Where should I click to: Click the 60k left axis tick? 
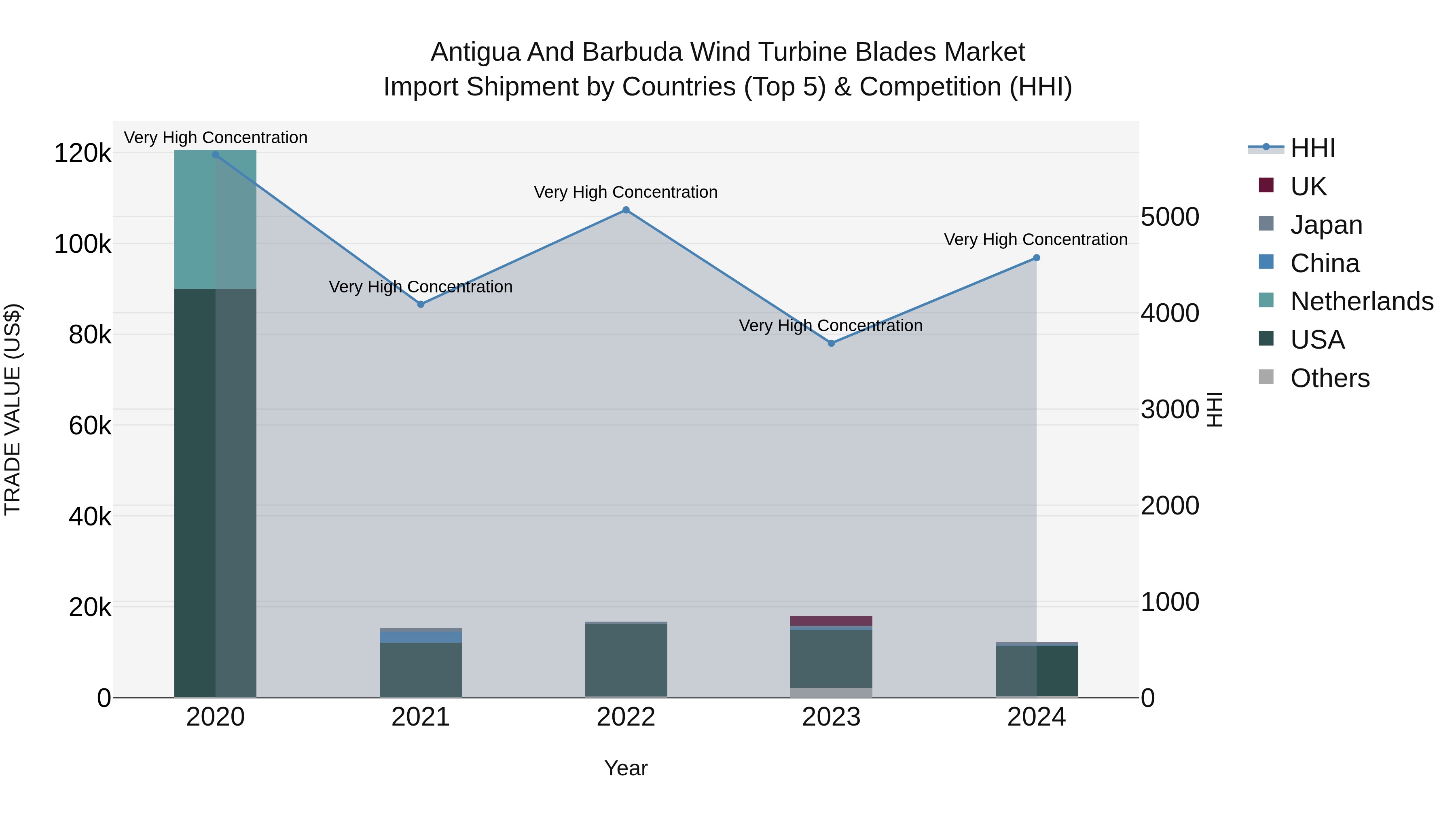[90, 425]
